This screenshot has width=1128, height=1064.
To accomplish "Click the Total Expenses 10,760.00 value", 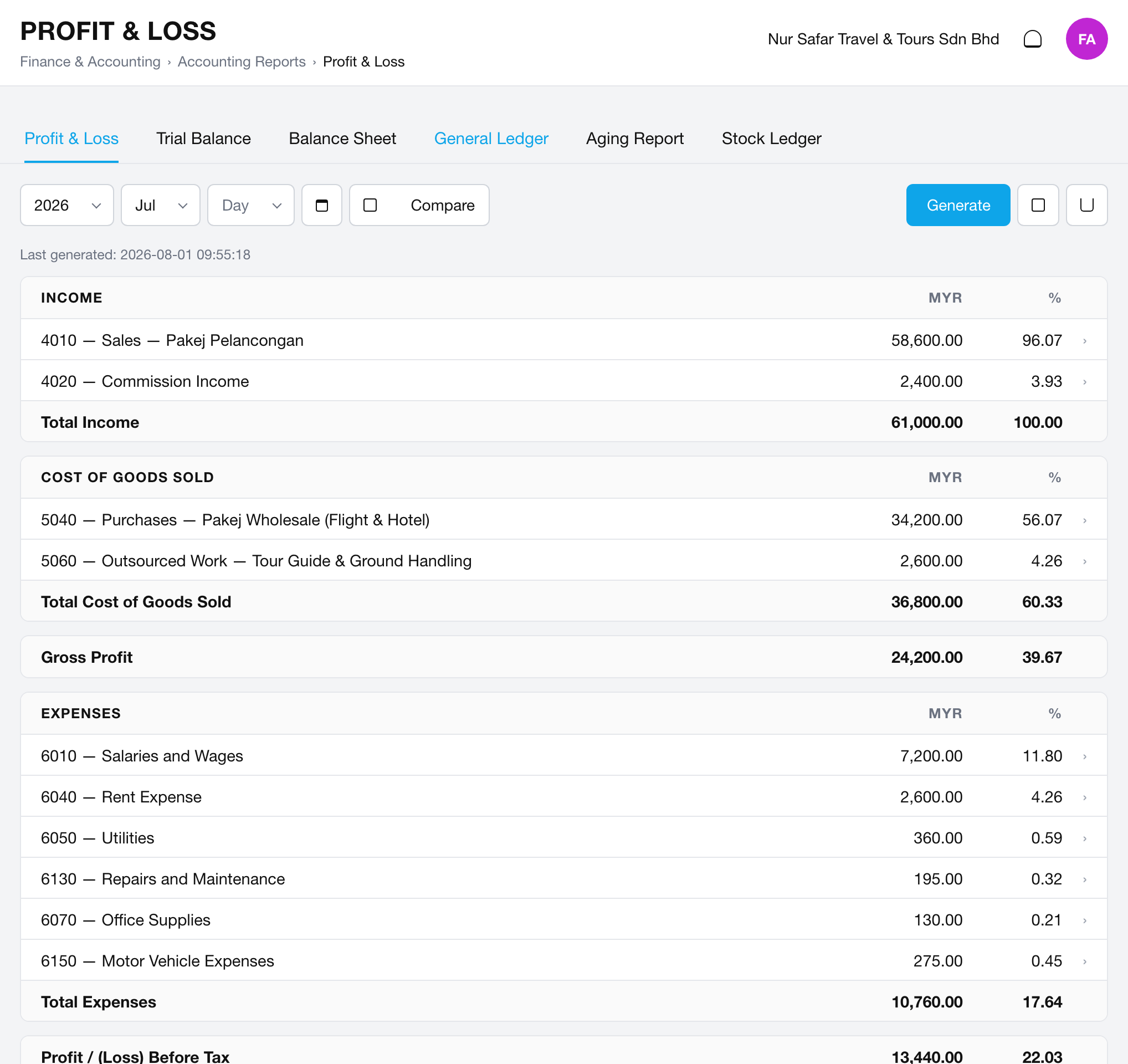I will [926, 1002].
